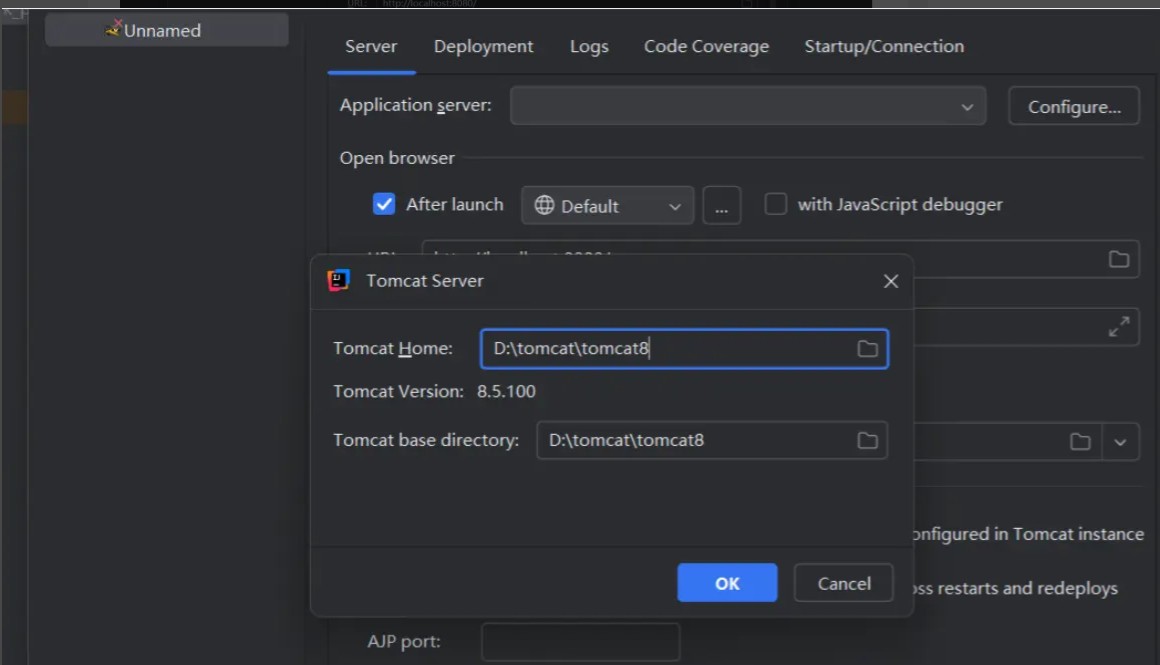Uncheck the After launch checkbox
This screenshot has height=665, width=1160.
[x=384, y=205]
